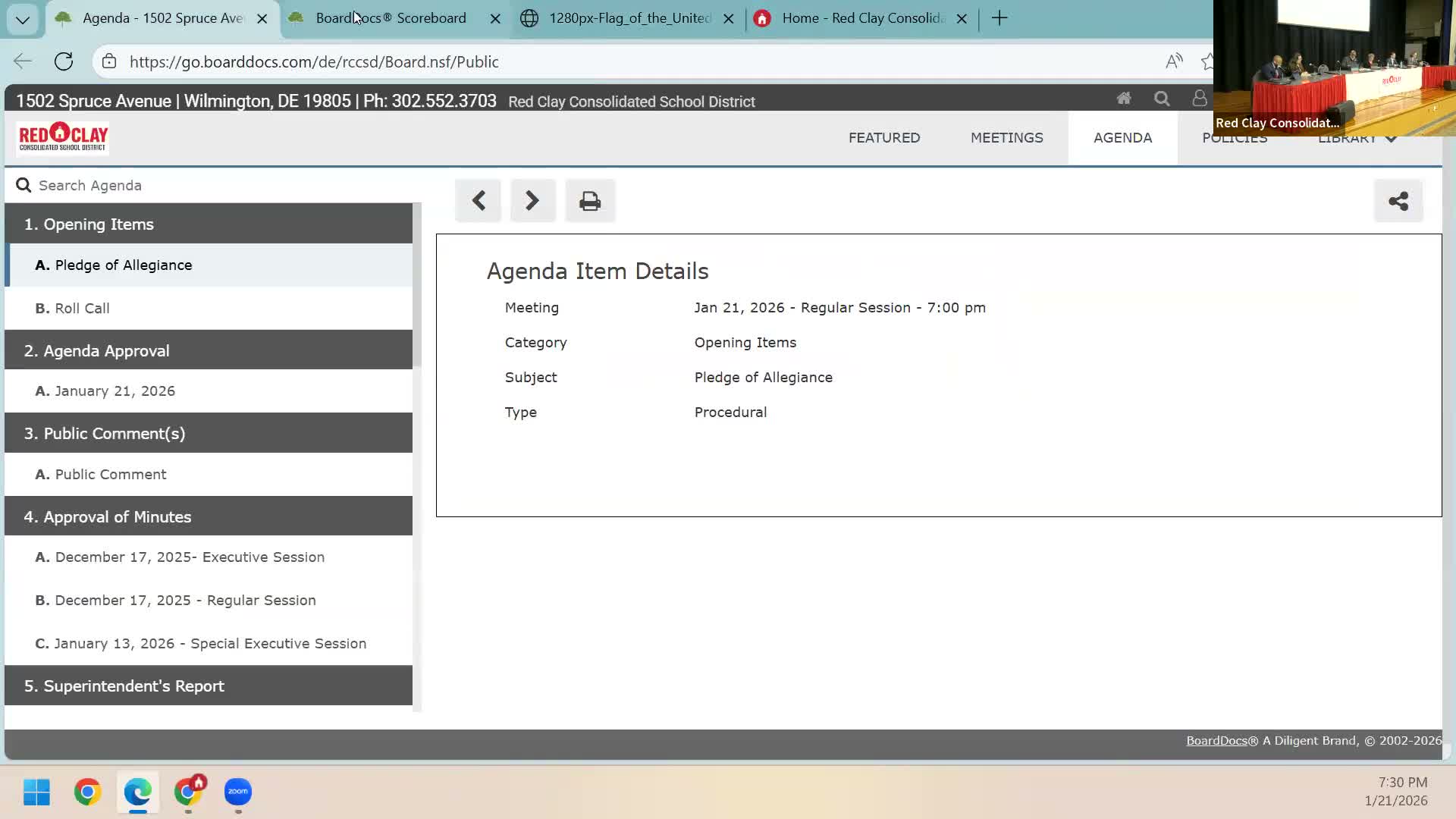Go to the next agenda item arrow

click(532, 201)
